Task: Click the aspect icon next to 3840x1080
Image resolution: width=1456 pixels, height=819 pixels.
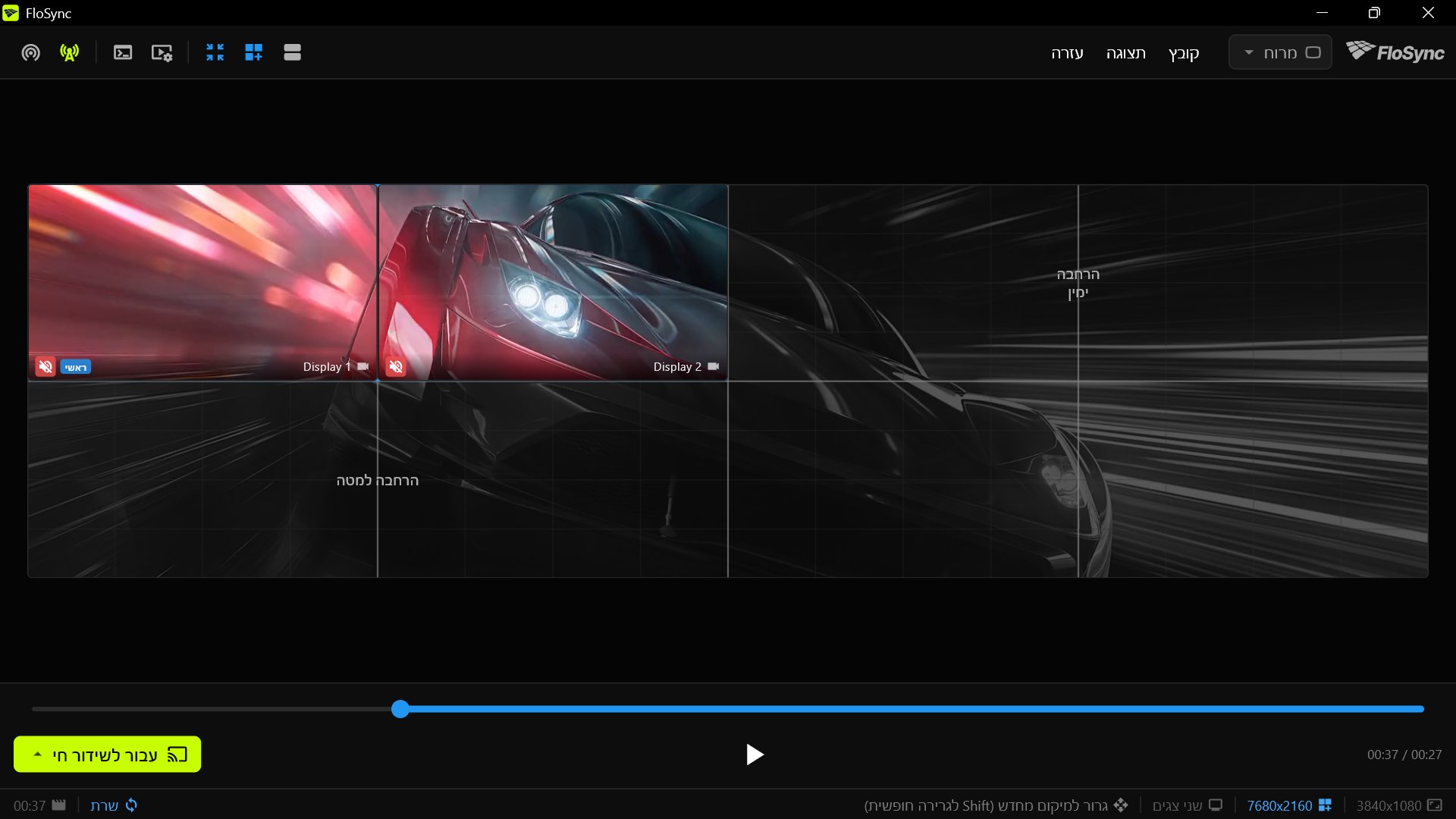Action: tap(1435, 805)
